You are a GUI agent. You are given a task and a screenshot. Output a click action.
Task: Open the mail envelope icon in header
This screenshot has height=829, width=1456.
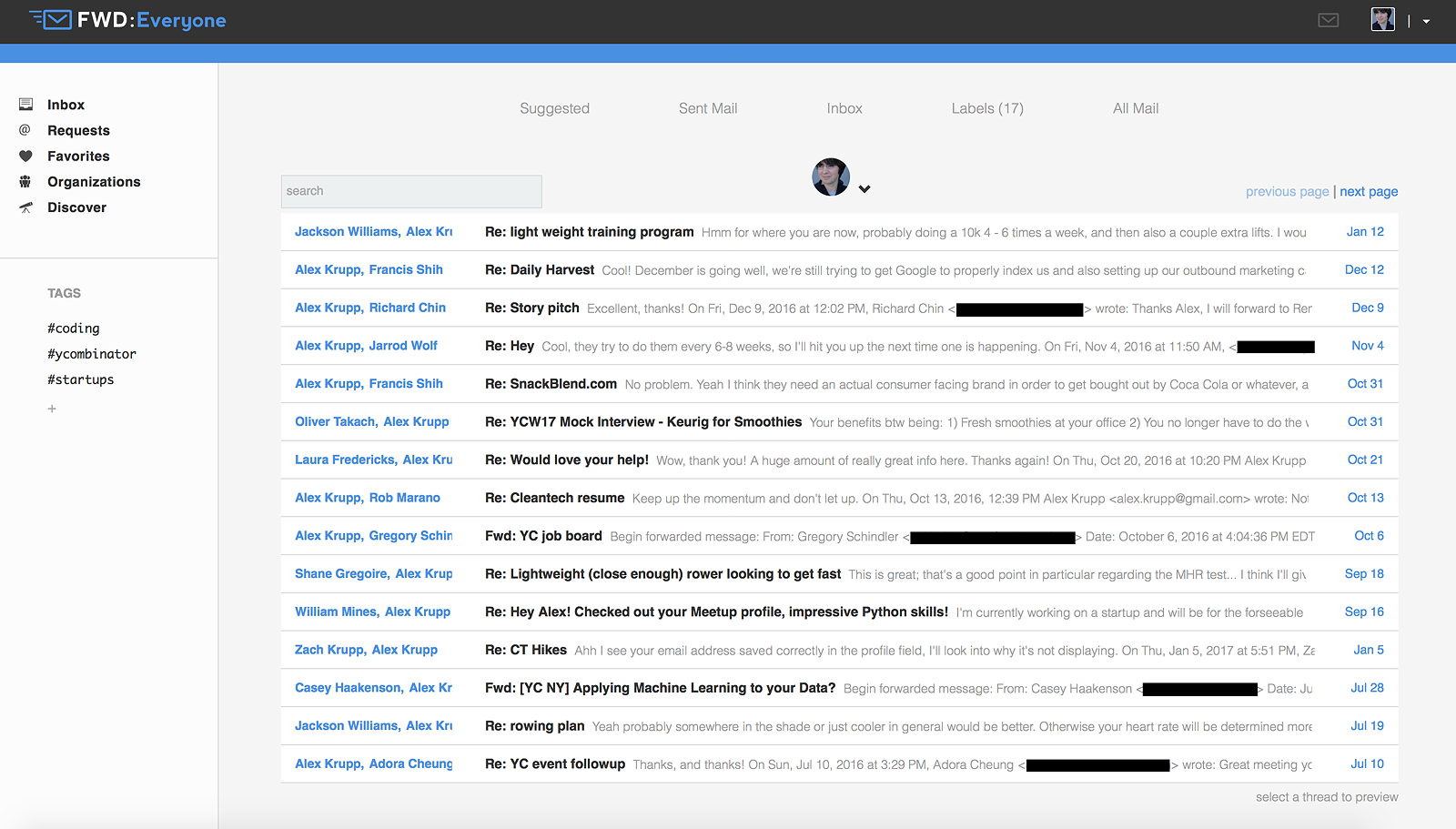[x=1329, y=20]
